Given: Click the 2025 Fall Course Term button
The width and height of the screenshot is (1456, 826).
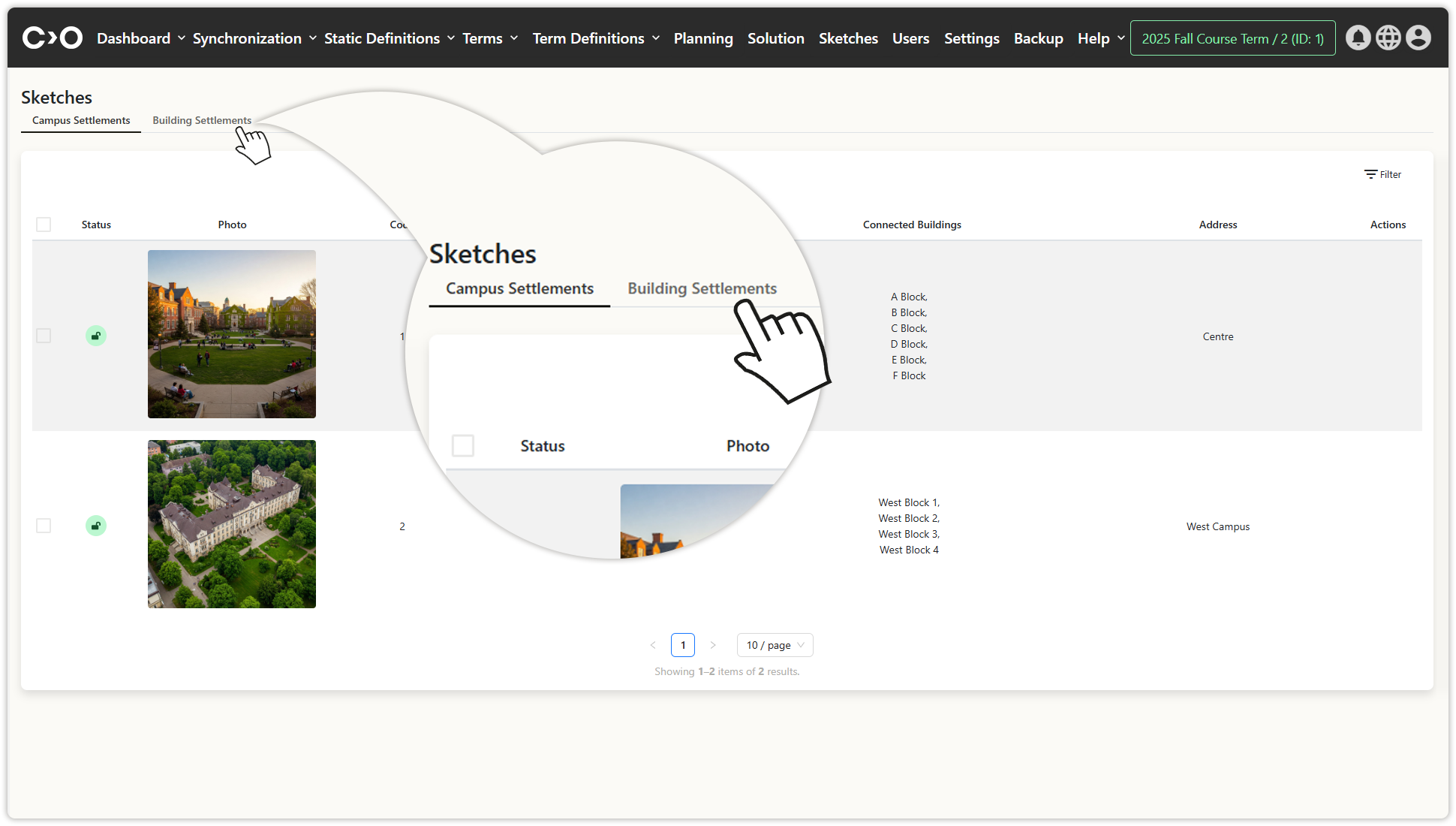Looking at the screenshot, I should click(1232, 38).
